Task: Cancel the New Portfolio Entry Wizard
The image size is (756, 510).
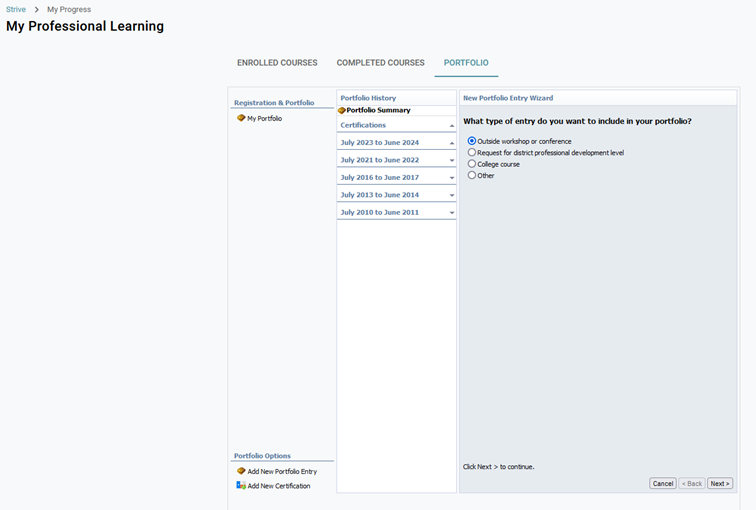Action: pyautogui.click(x=662, y=483)
